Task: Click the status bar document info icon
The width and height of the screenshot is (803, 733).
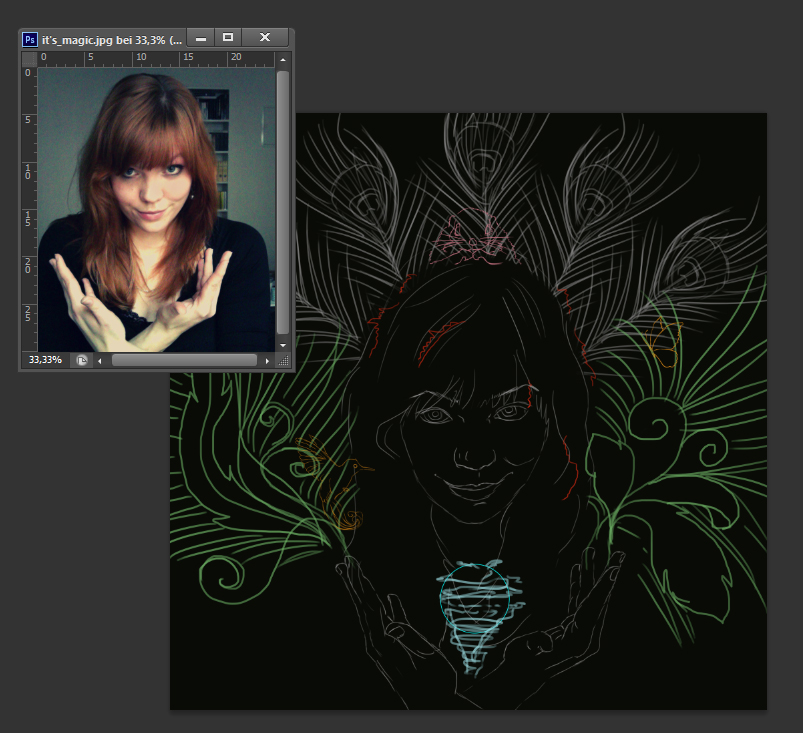Action: [82, 360]
